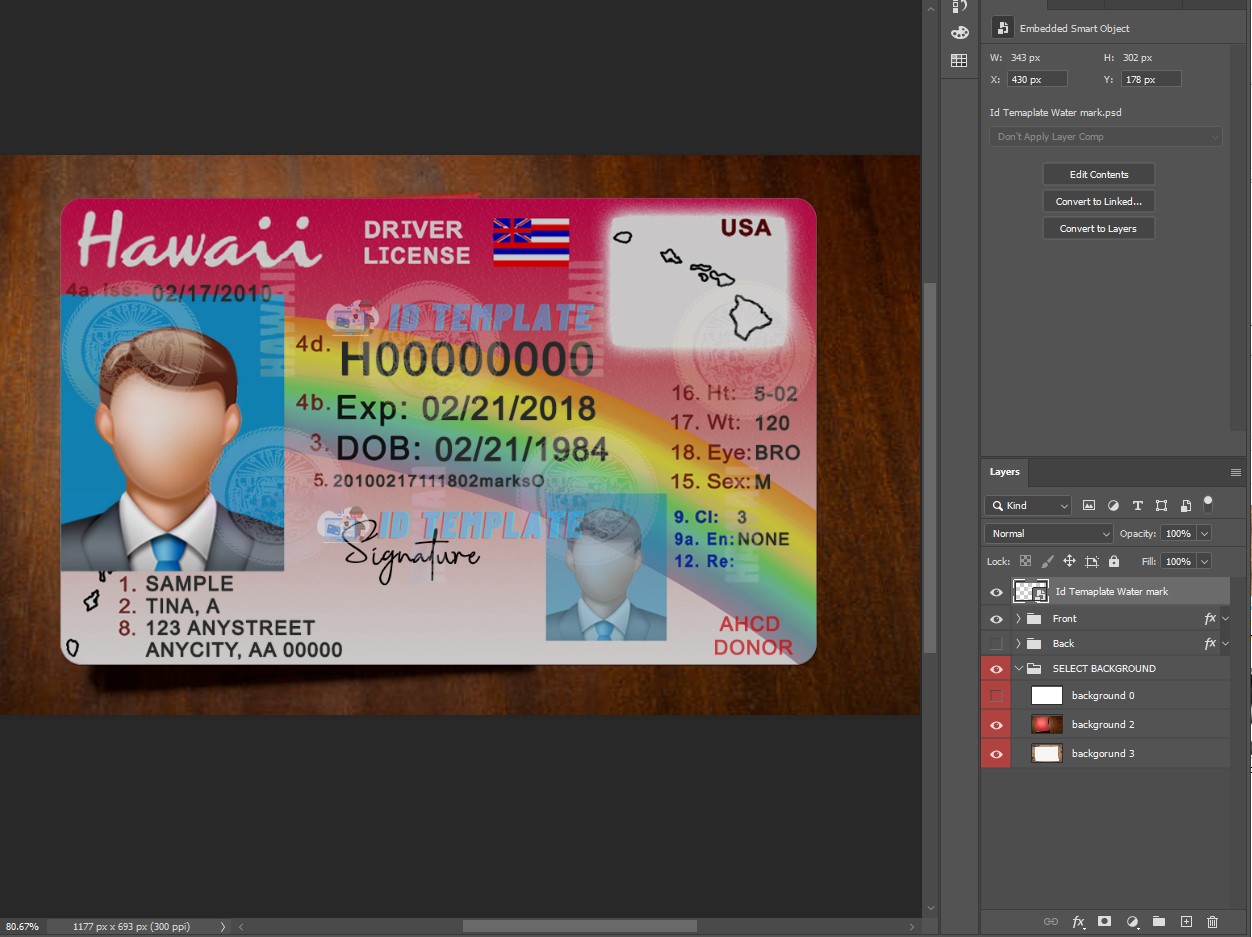Open the grid-shaped panel icon in the dock
This screenshot has width=1252, height=937.
959,61
